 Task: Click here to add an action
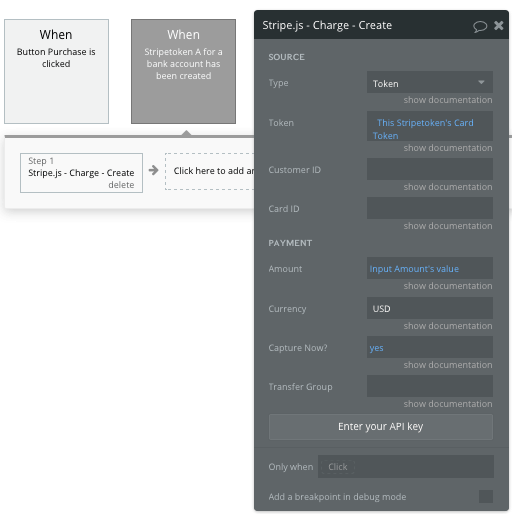tap(210, 171)
